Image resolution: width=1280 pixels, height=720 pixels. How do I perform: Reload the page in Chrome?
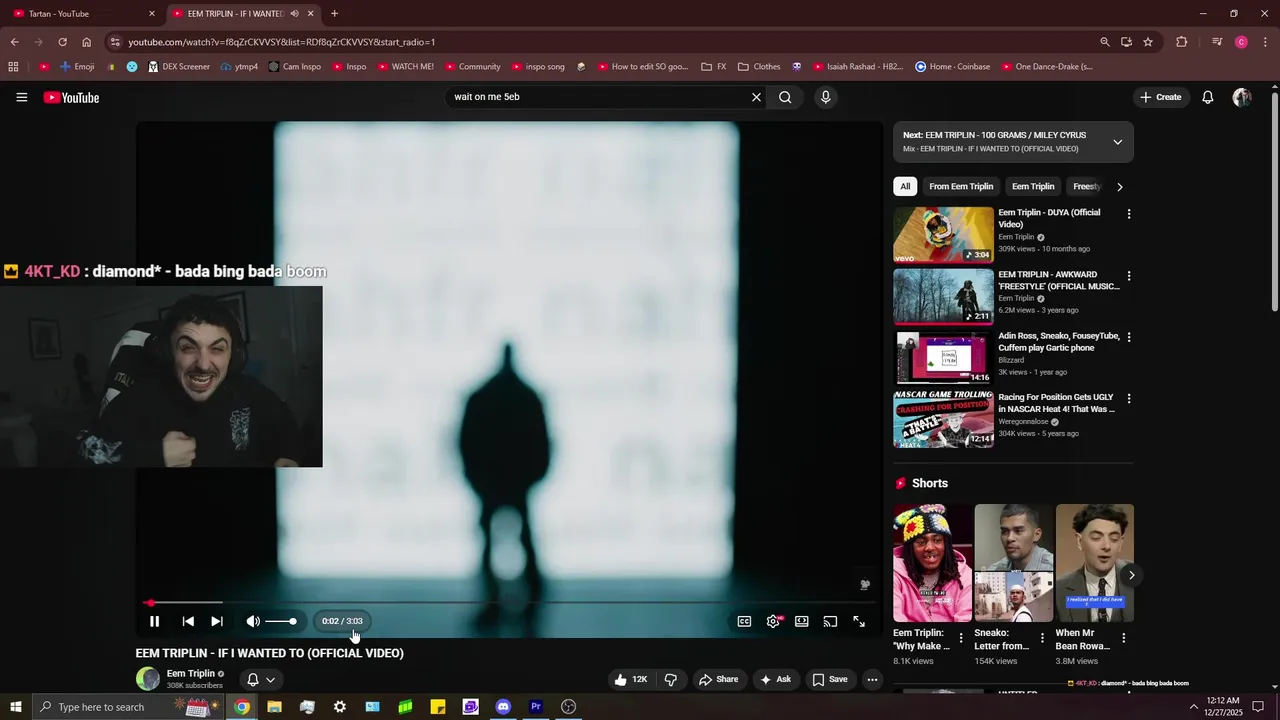[62, 42]
